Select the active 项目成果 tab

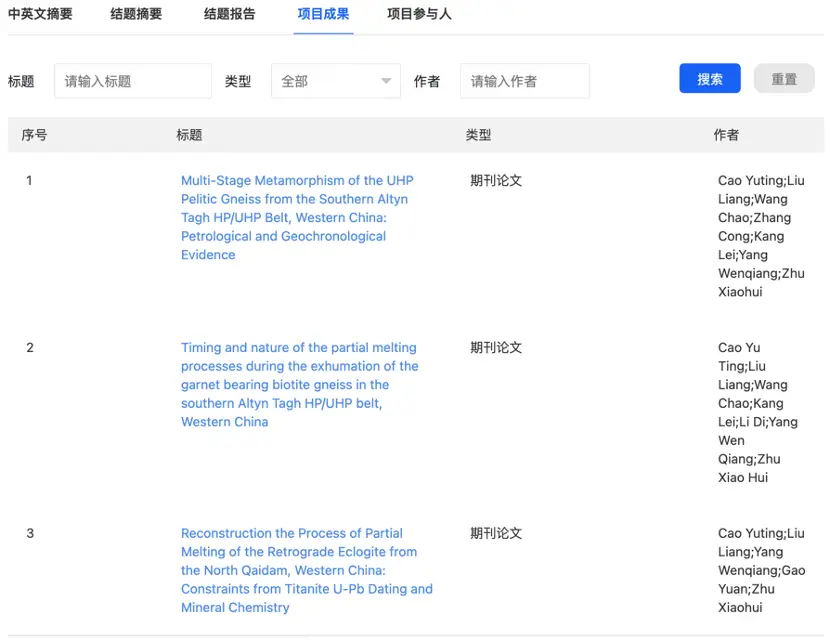click(323, 14)
